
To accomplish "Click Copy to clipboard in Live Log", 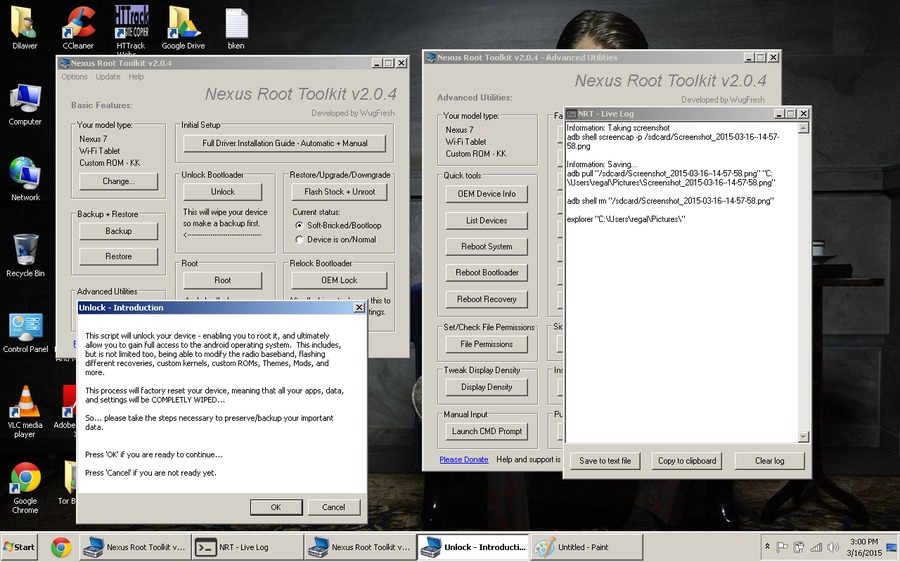I will (x=686, y=460).
